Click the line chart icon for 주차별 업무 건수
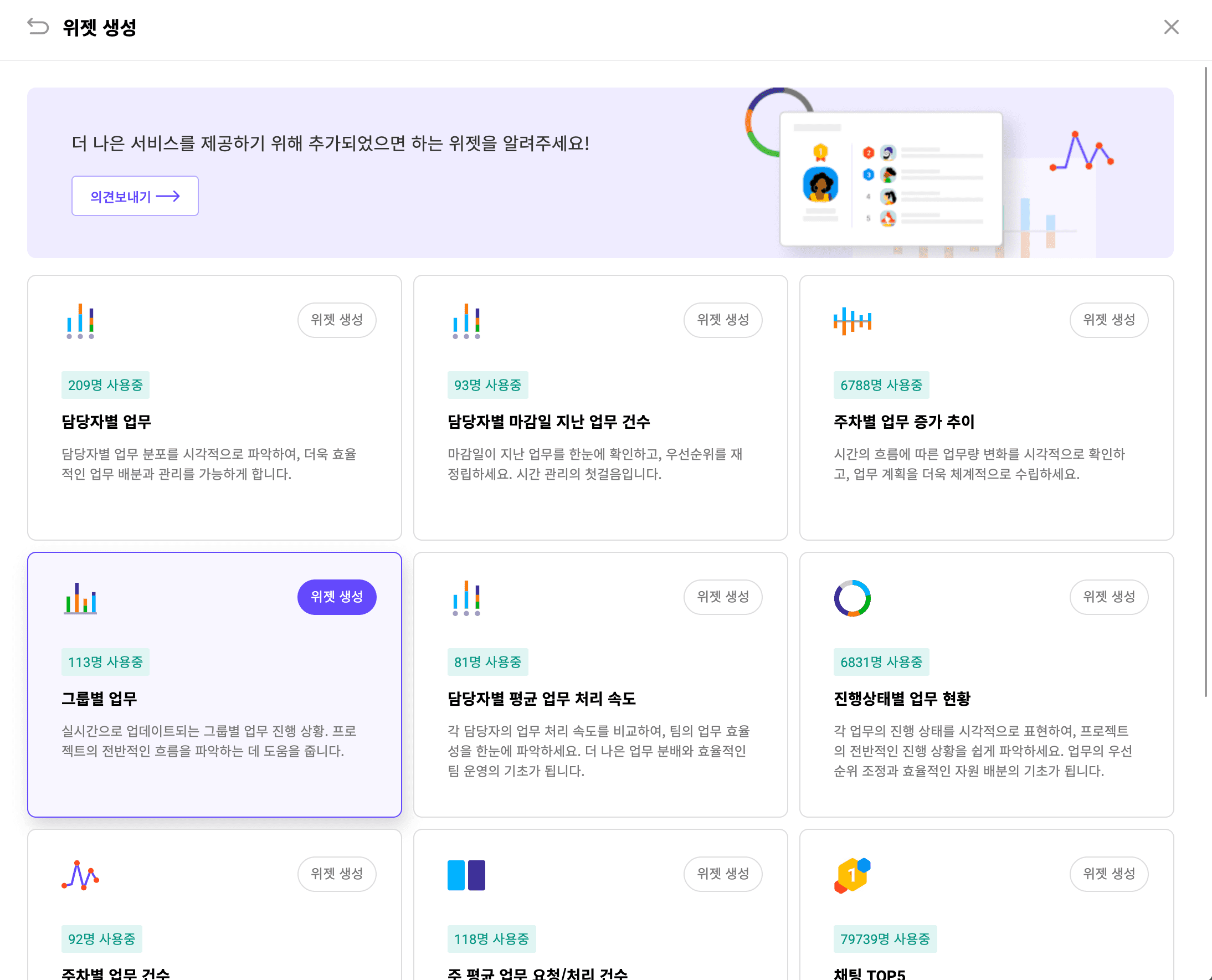The image size is (1212, 980). click(x=80, y=874)
